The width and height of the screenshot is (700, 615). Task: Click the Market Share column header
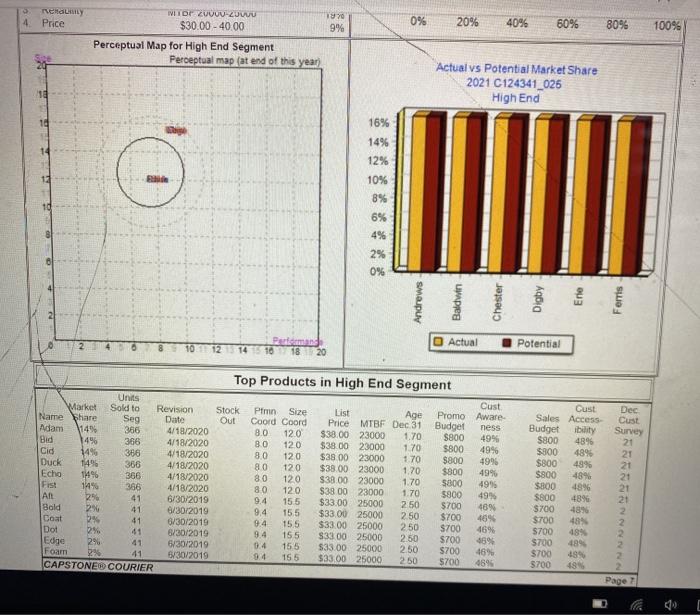83,411
